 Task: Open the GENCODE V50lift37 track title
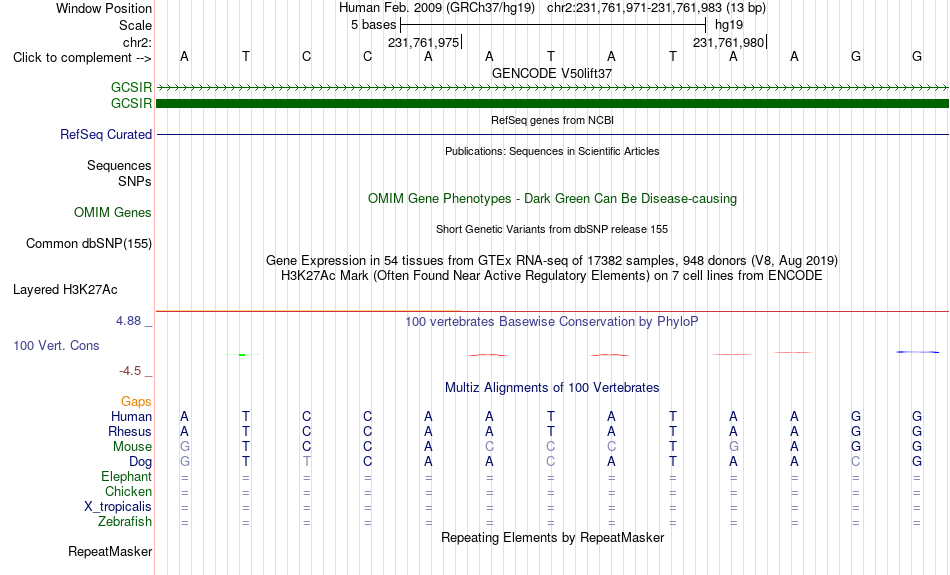coord(552,73)
